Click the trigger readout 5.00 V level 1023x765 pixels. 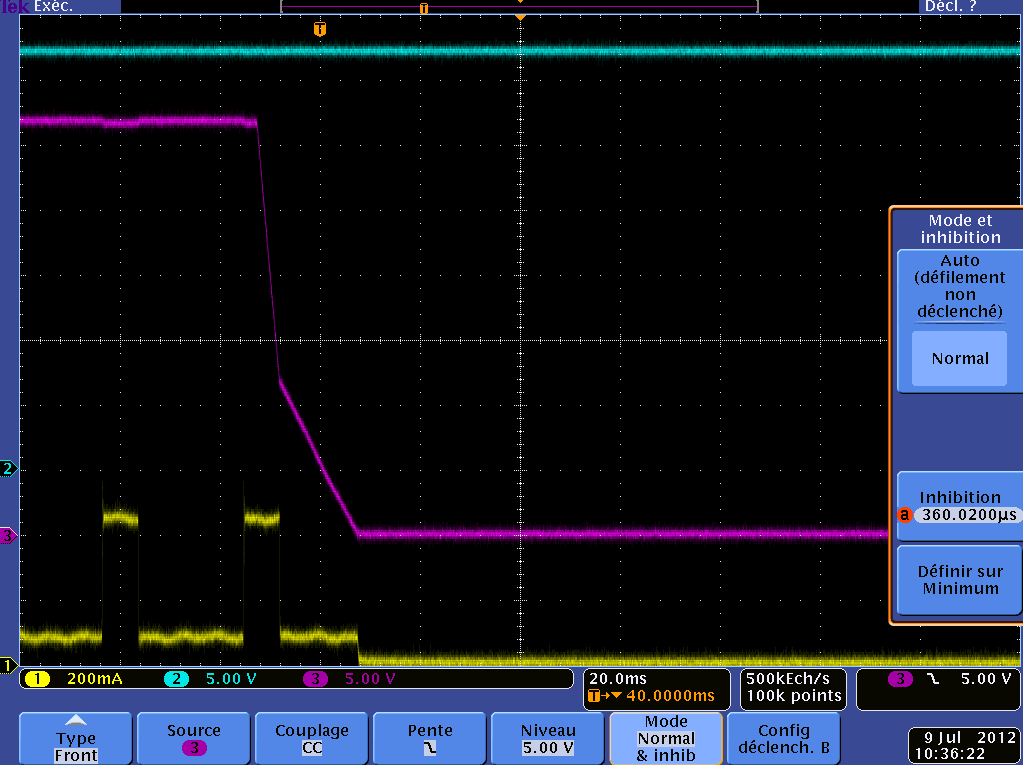pyautogui.click(x=986, y=679)
